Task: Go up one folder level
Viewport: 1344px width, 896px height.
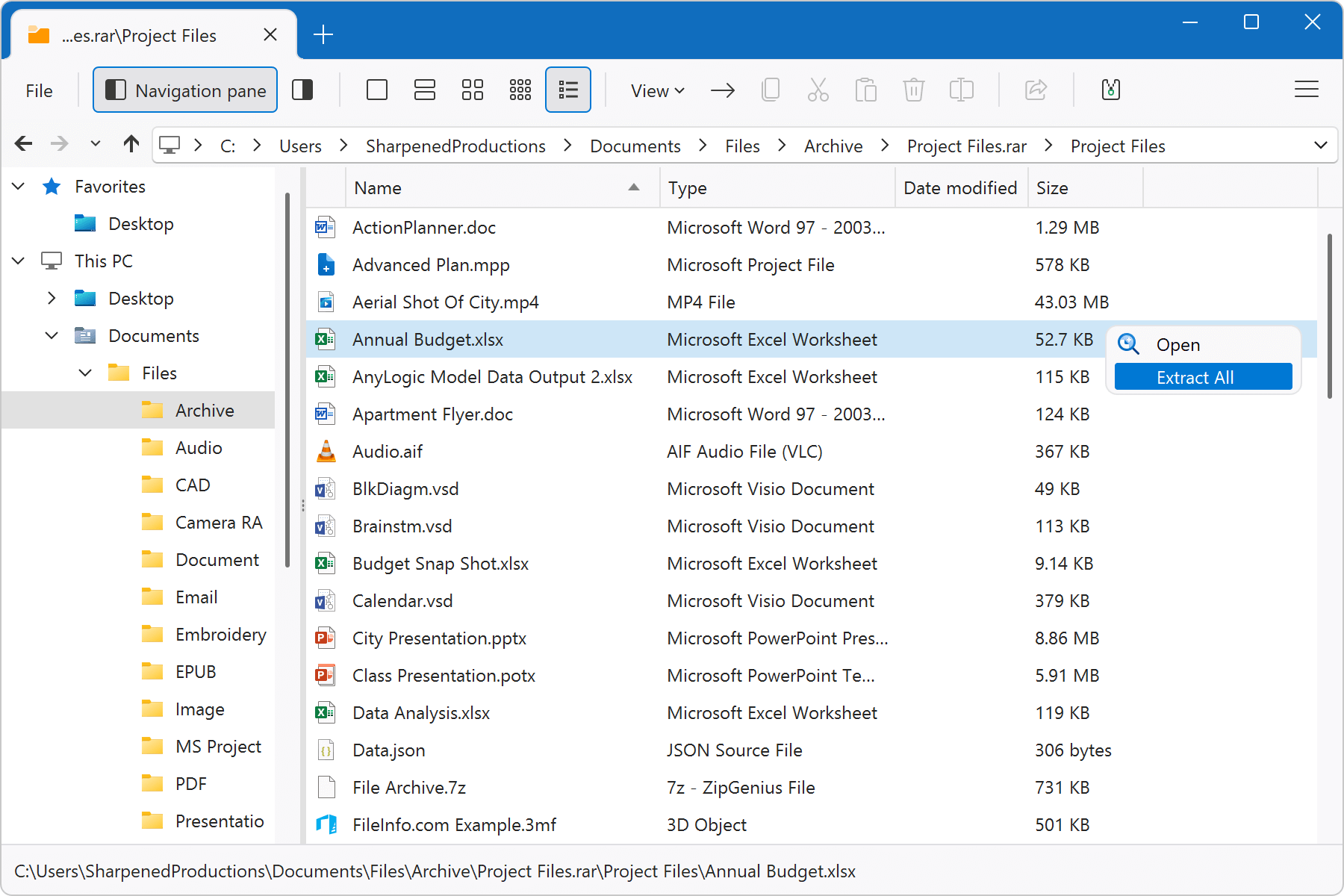Action: point(131,144)
